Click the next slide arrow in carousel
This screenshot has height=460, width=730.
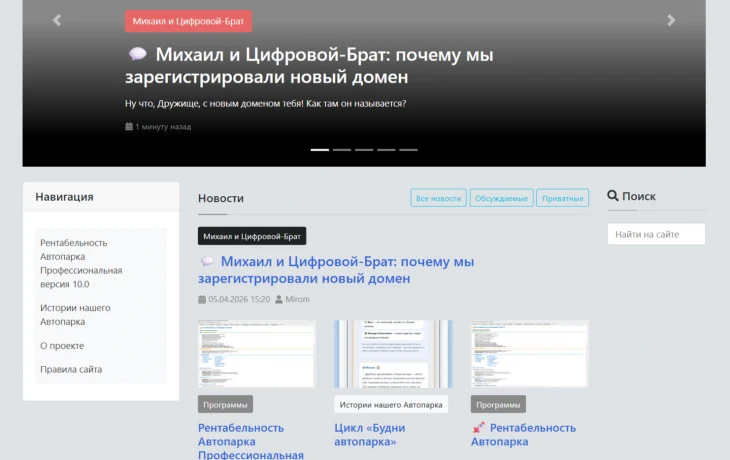tap(671, 20)
